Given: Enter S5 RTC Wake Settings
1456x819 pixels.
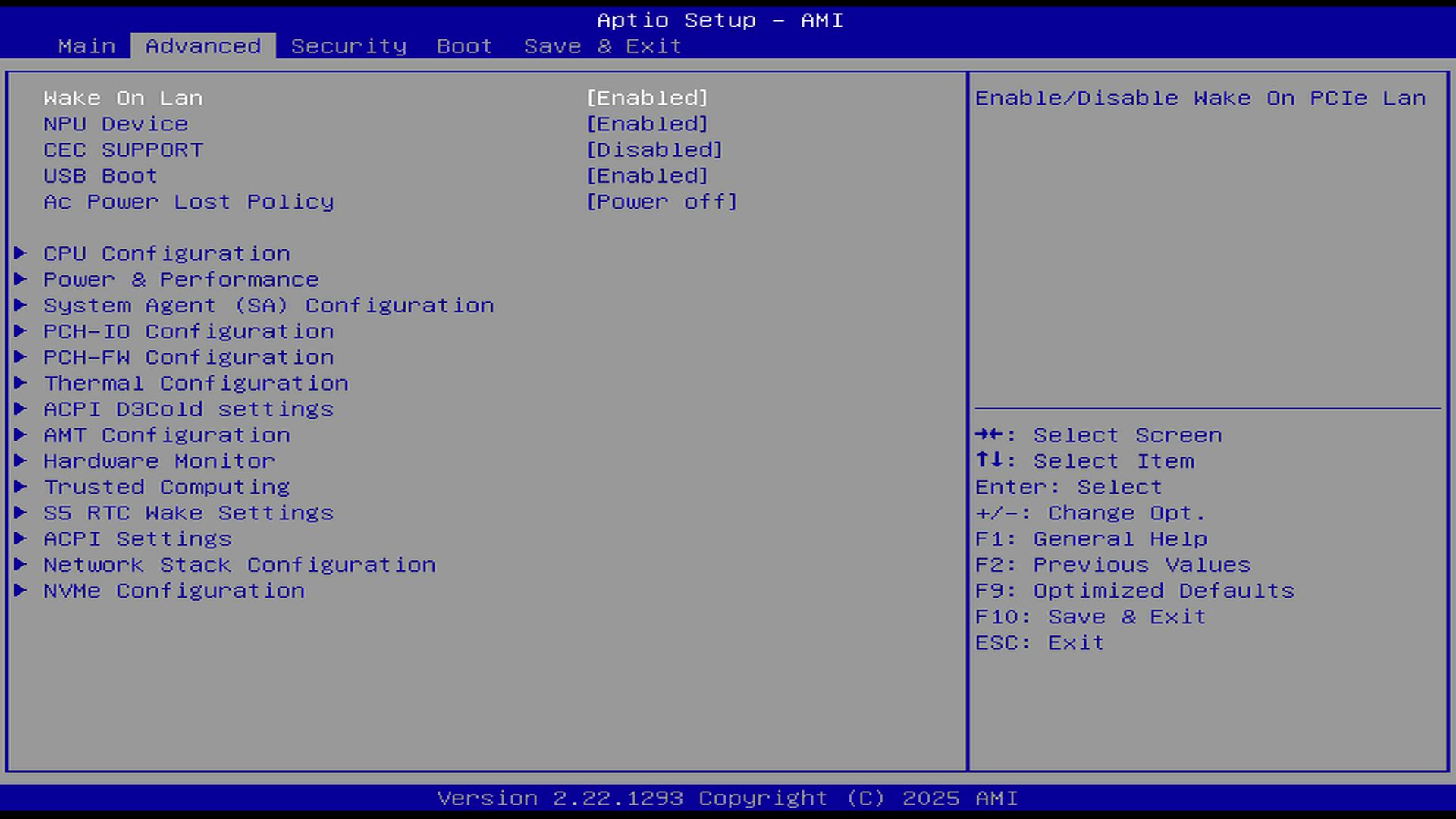Looking at the screenshot, I should tap(188, 513).
